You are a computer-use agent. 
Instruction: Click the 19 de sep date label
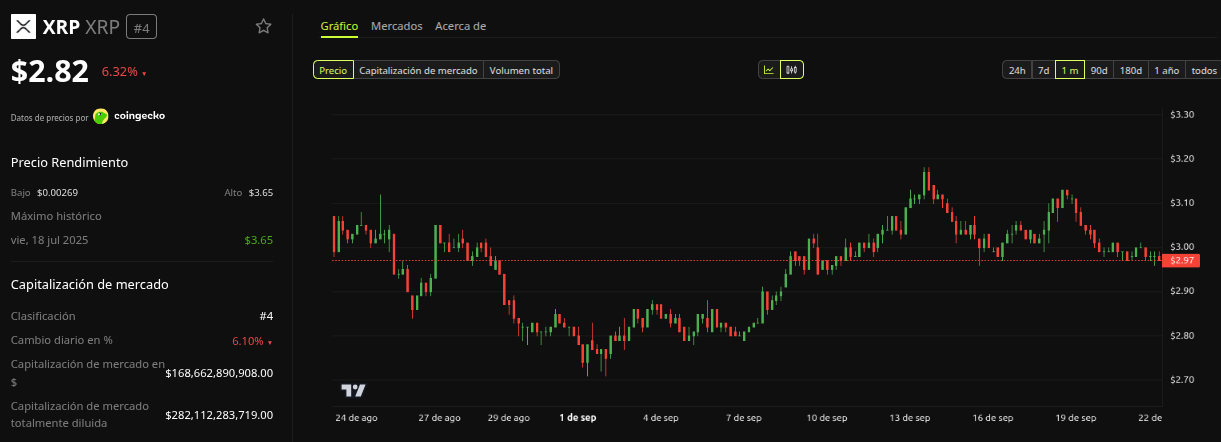pyautogui.click(x=1077, y=417)
